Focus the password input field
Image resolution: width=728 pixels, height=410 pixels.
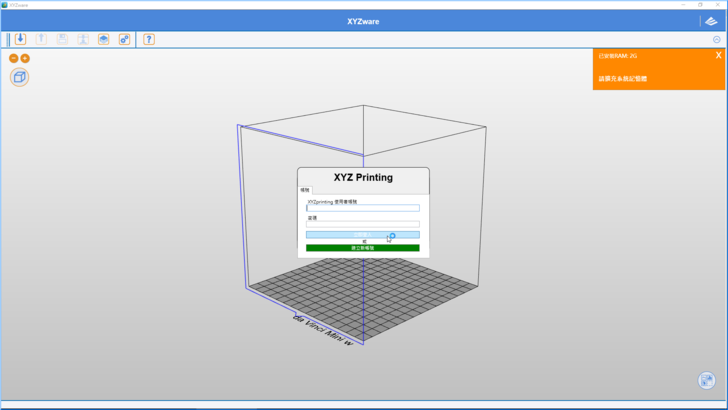coord(363,224)
